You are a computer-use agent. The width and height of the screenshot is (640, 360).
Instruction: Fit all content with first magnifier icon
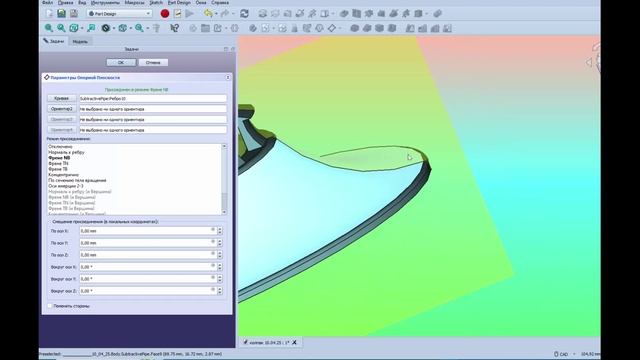tap(49, 28)
